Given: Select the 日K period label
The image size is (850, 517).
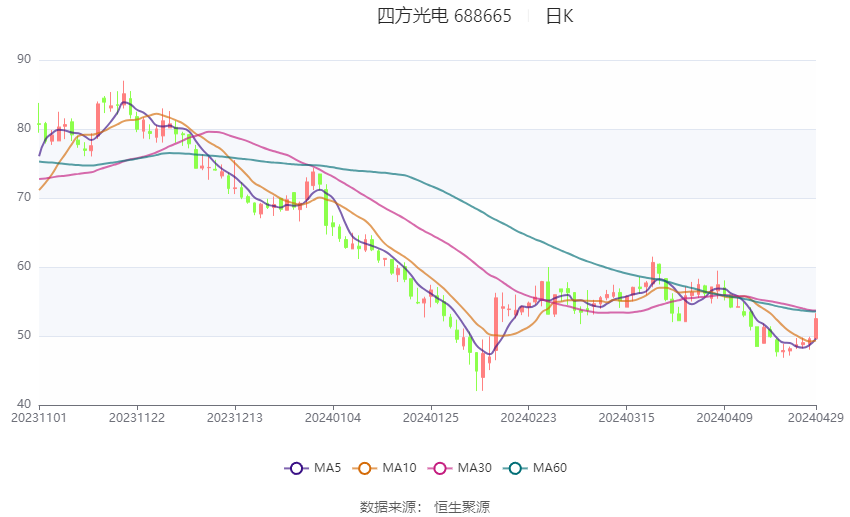Looking at the screenshot, I should point(559,16).
